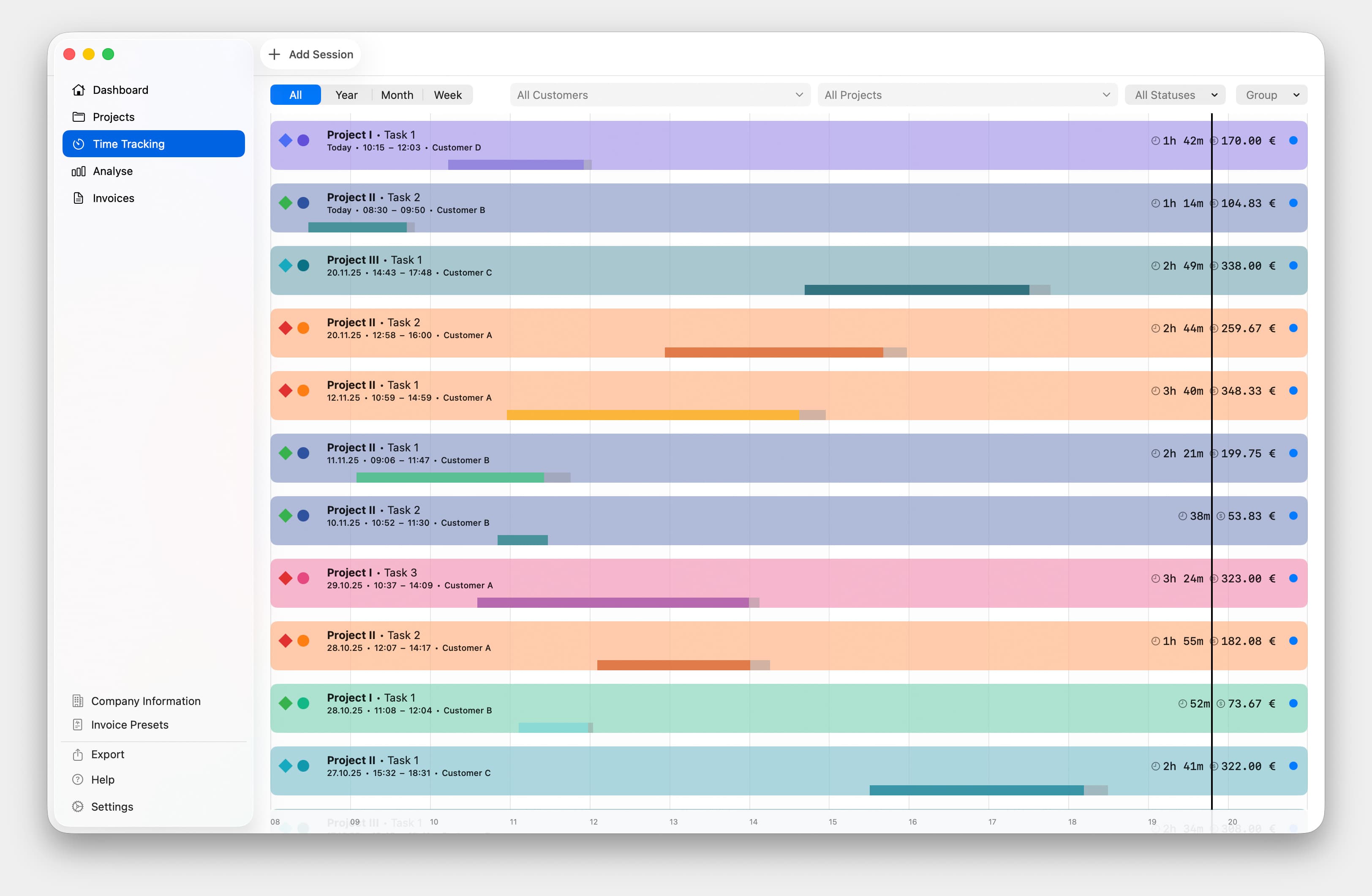This screenshot has width=1372, height=896.
Task: Toggle the status dot on the 38m Project II session
Action: [1294, 515]
